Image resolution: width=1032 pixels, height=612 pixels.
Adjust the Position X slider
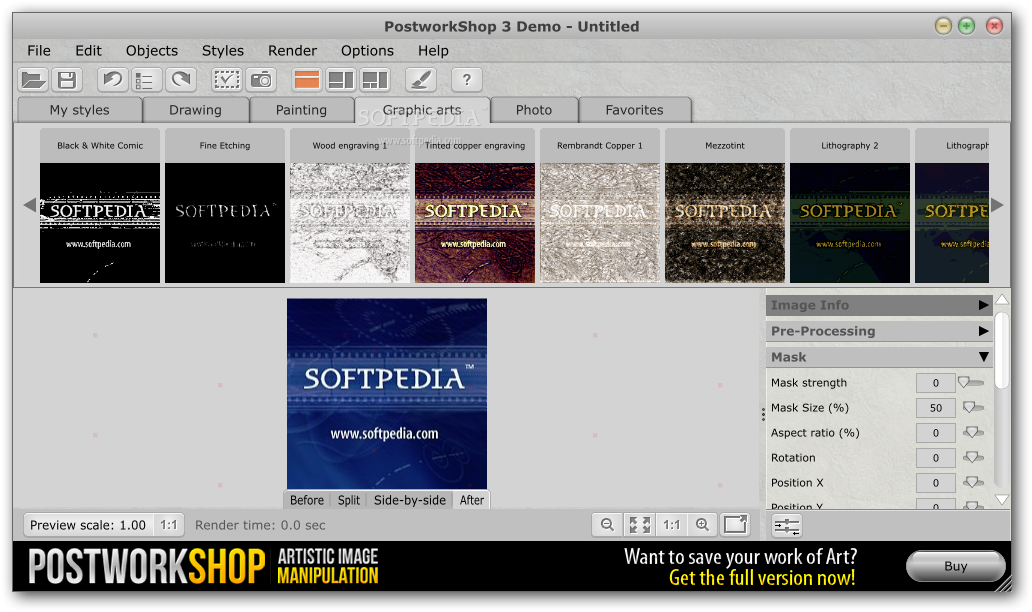tap(973, 482)
